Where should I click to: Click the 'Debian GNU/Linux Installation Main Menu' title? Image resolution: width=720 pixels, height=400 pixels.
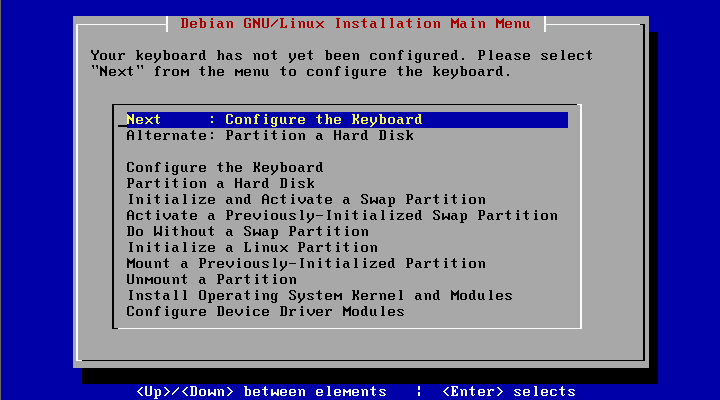[x=355, y=23]
